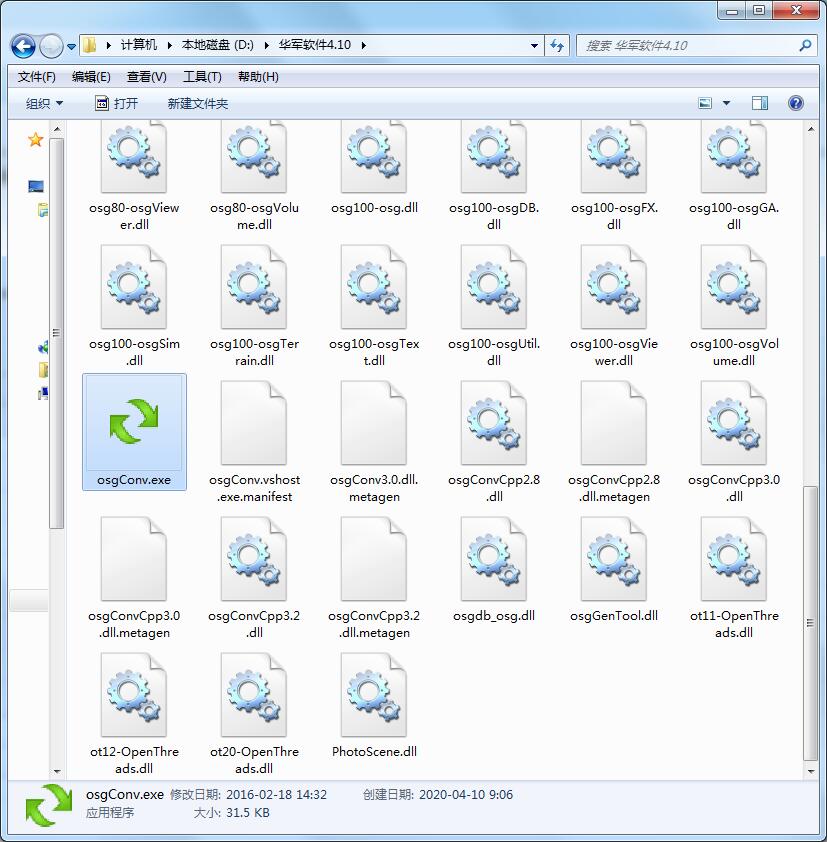The image size is (827, 842).
Task: Toggle the preview pane button
Action: click(760, 103)
